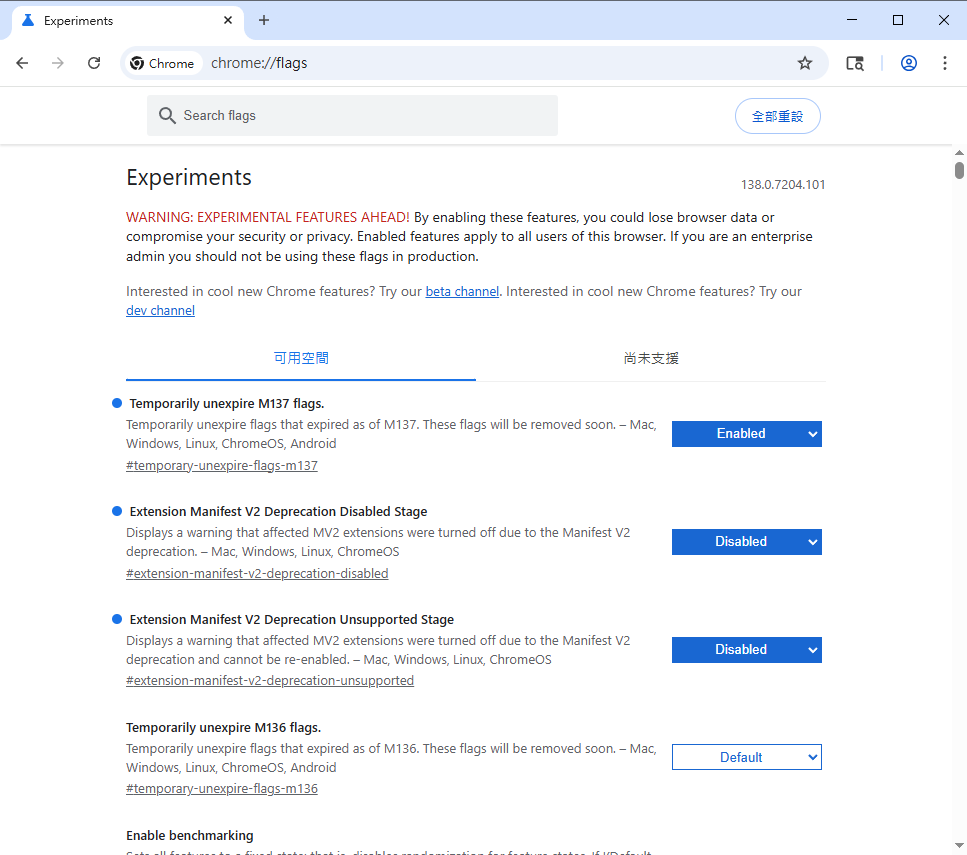This screenshot has width=967, height=855.
Task: Open a new tab with the plus button
Action: 264,20
